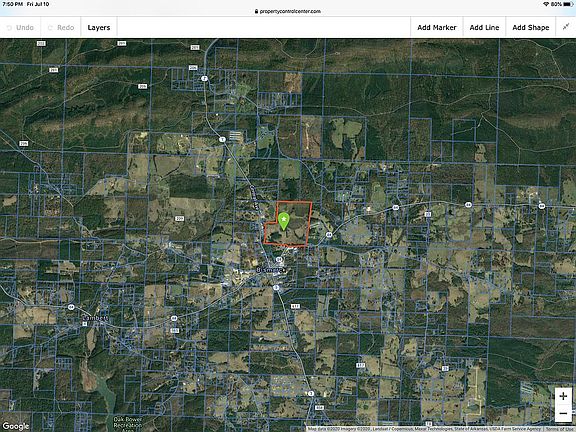
Task: Click the Redo arrow icon
Action: point(50,28)
